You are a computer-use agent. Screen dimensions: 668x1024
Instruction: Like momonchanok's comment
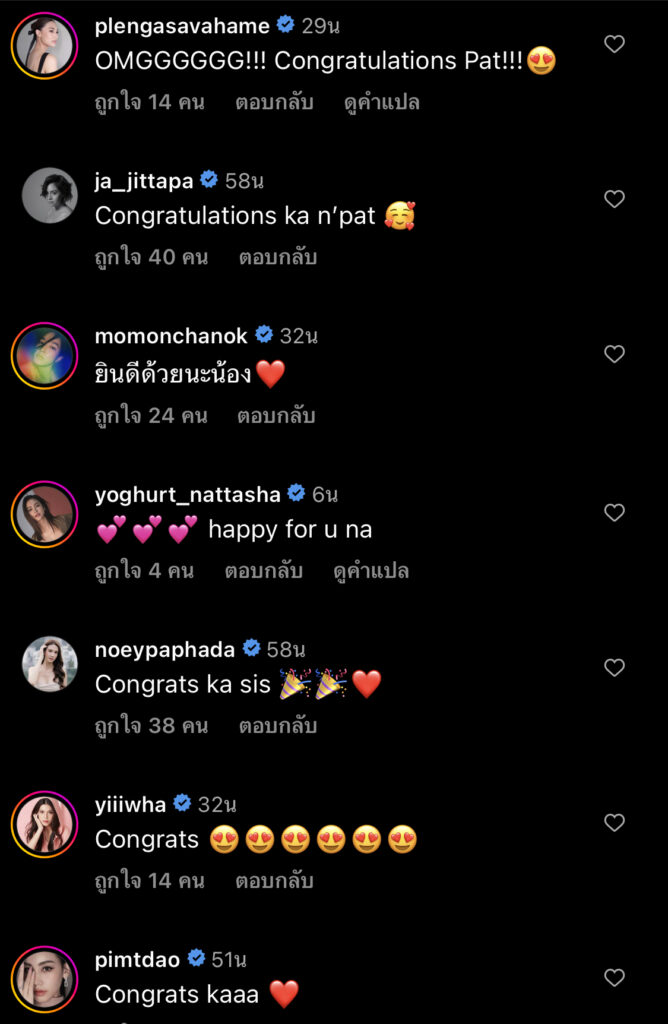coord(615,354)
